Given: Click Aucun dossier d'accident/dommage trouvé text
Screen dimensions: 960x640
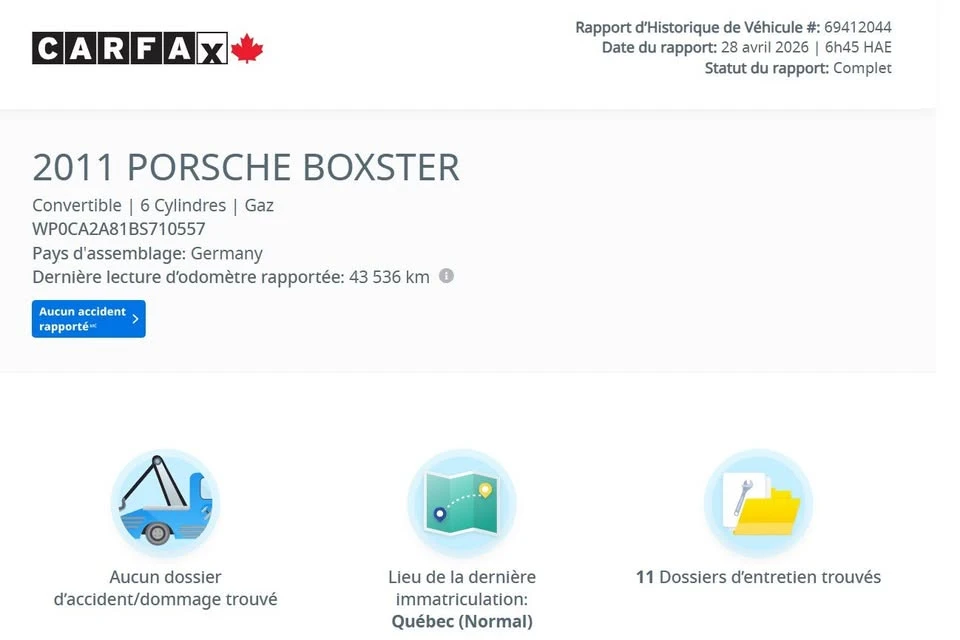Looking at the screenshot, I should pyautogui.click(x=165, y=588).
